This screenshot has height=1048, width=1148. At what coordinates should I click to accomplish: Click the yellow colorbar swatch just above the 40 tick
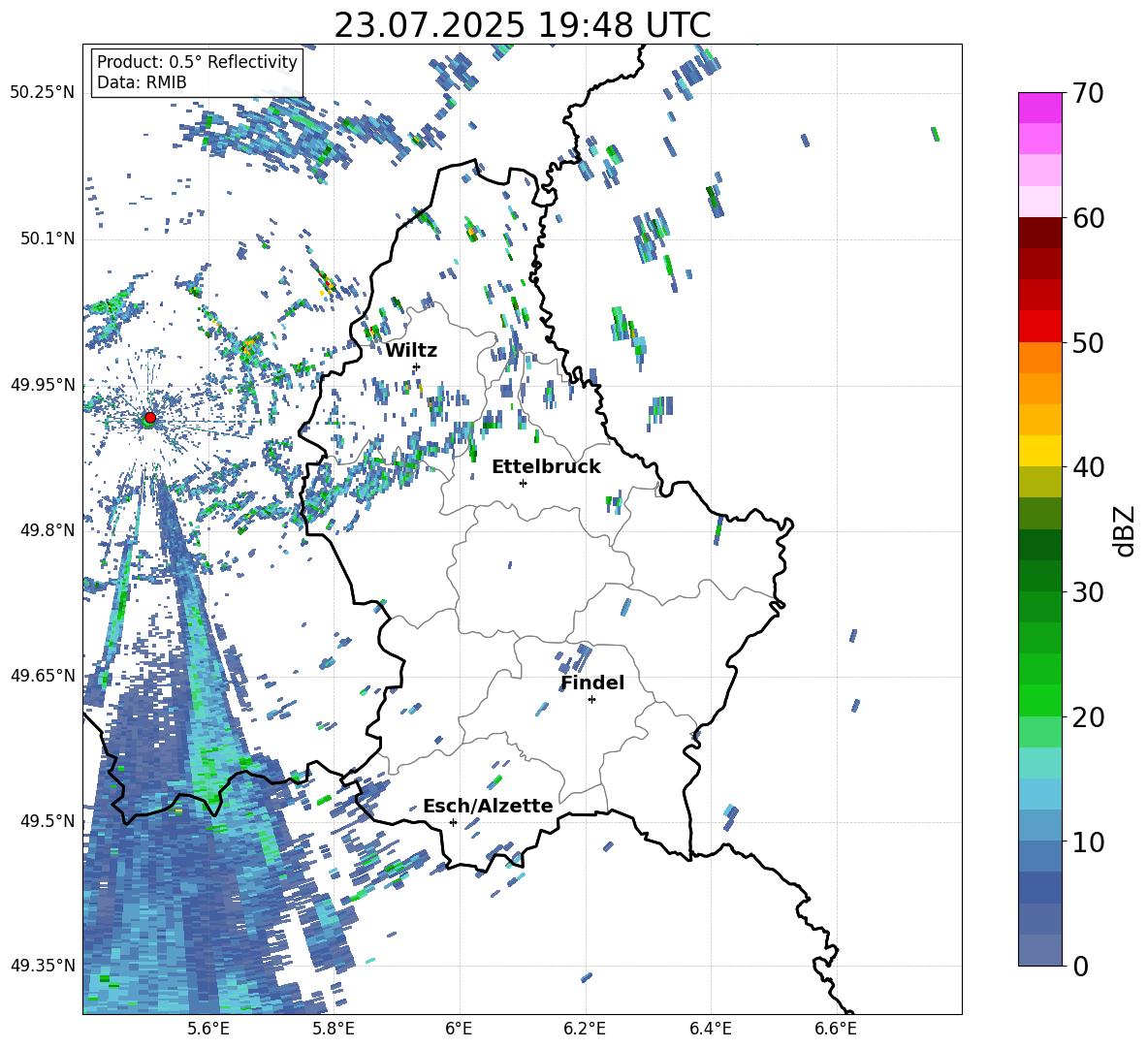1039,451
